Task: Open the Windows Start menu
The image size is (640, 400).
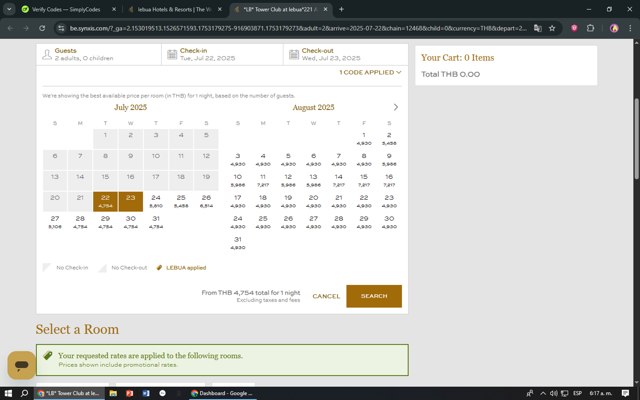Action: (8, 393)
